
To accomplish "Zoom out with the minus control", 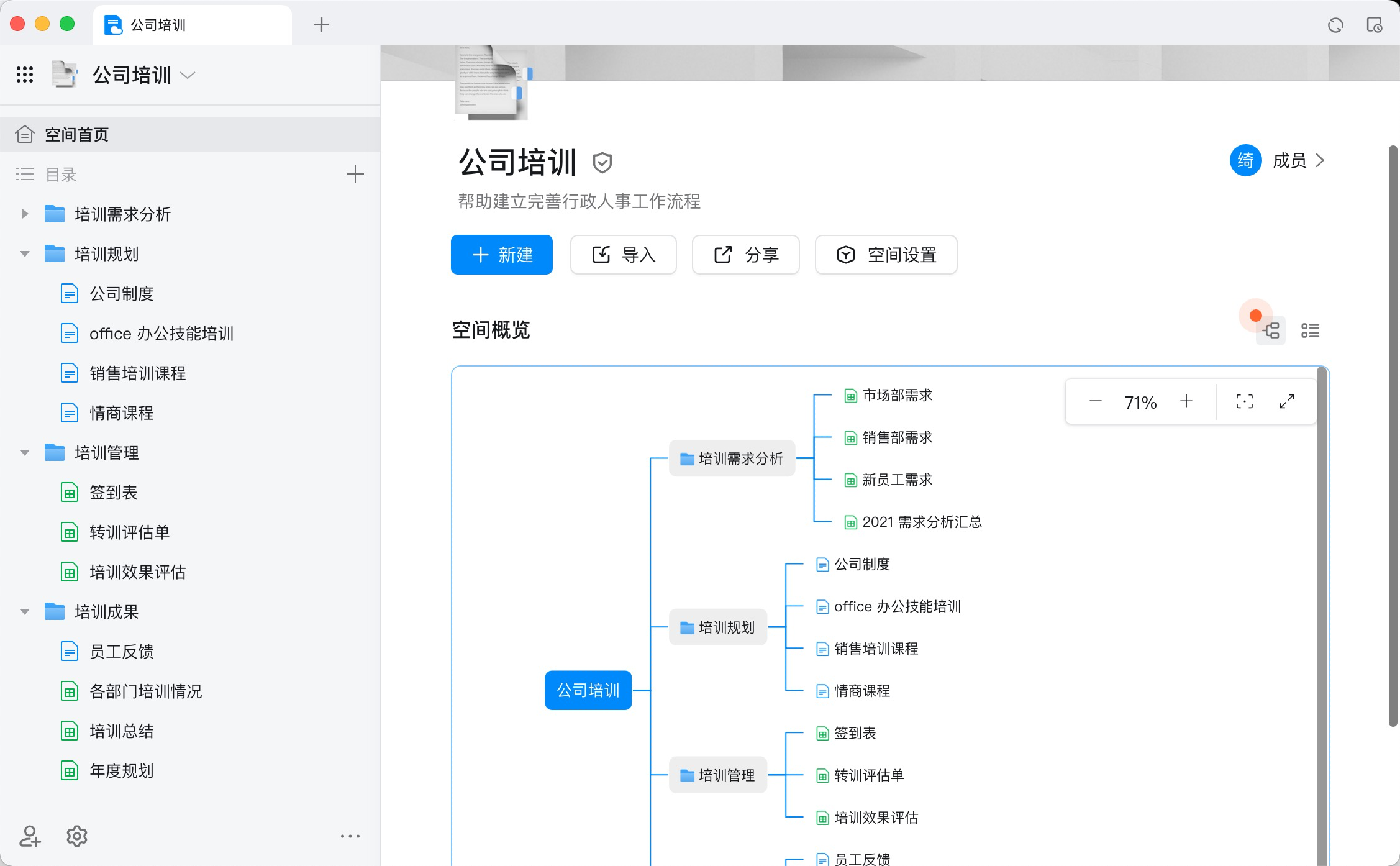I will click(1095, 401).
